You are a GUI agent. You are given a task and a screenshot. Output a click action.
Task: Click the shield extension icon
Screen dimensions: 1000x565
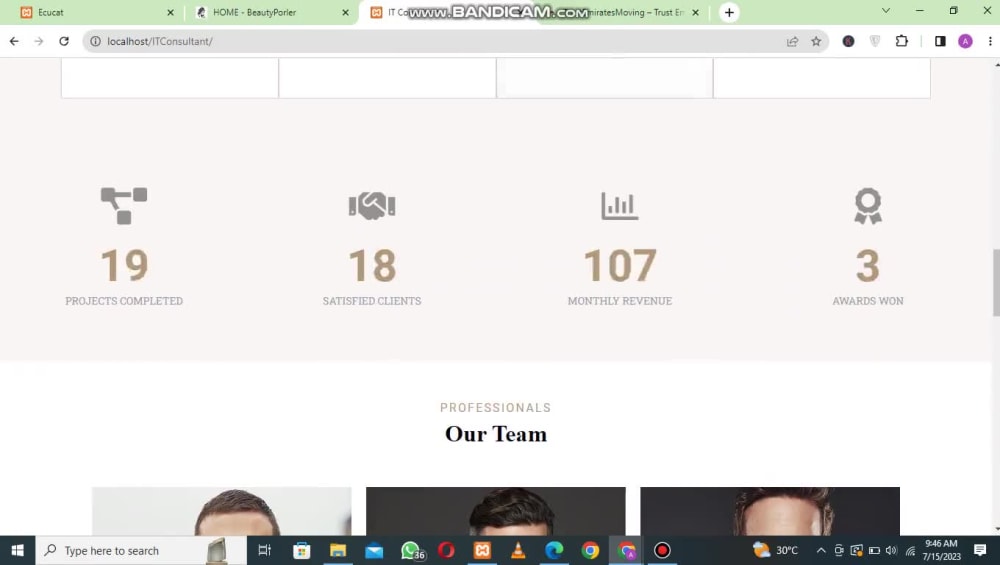[x=875, y=41]
